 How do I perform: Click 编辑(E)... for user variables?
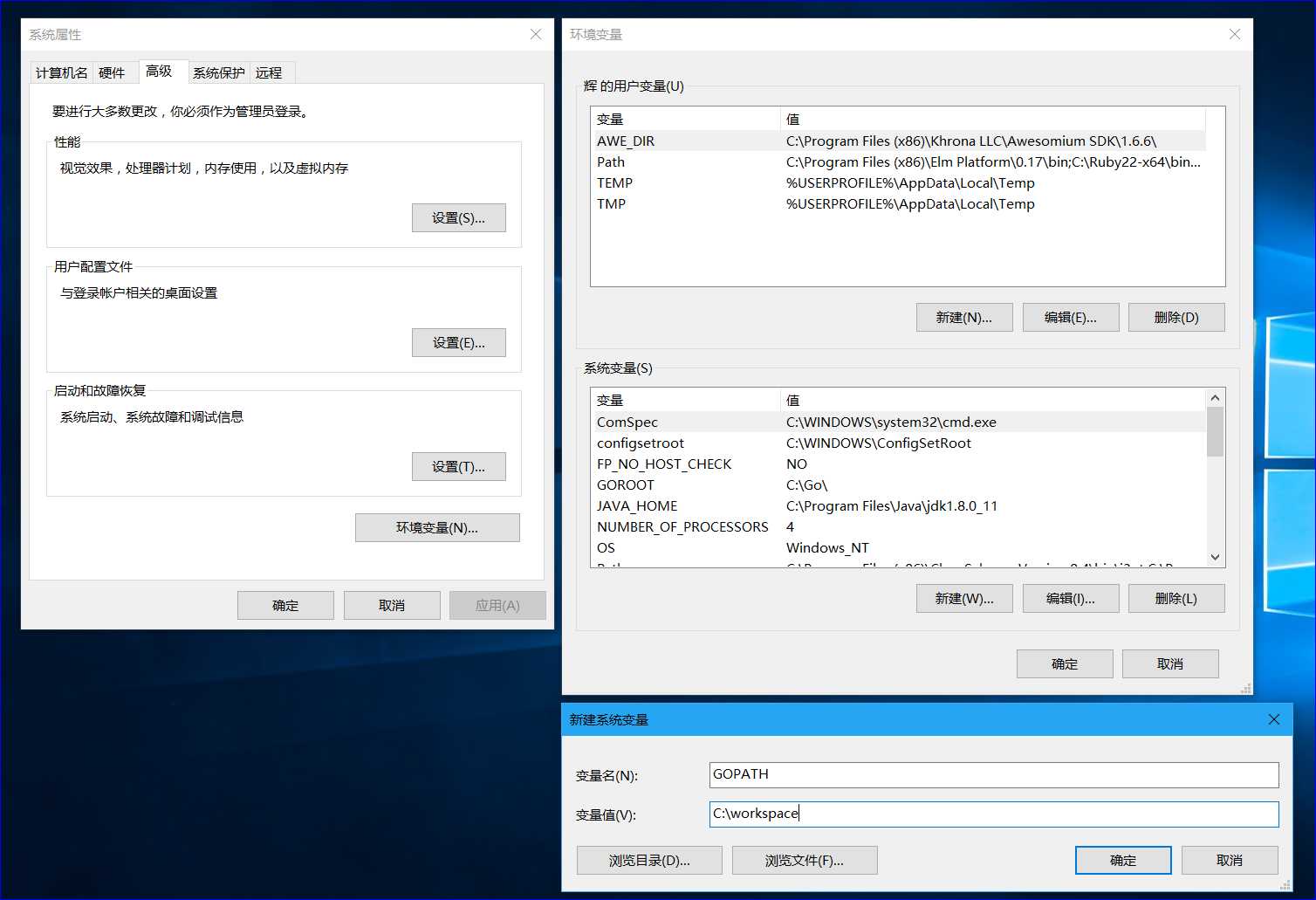pyautogui.click(x=1071, y=318)
